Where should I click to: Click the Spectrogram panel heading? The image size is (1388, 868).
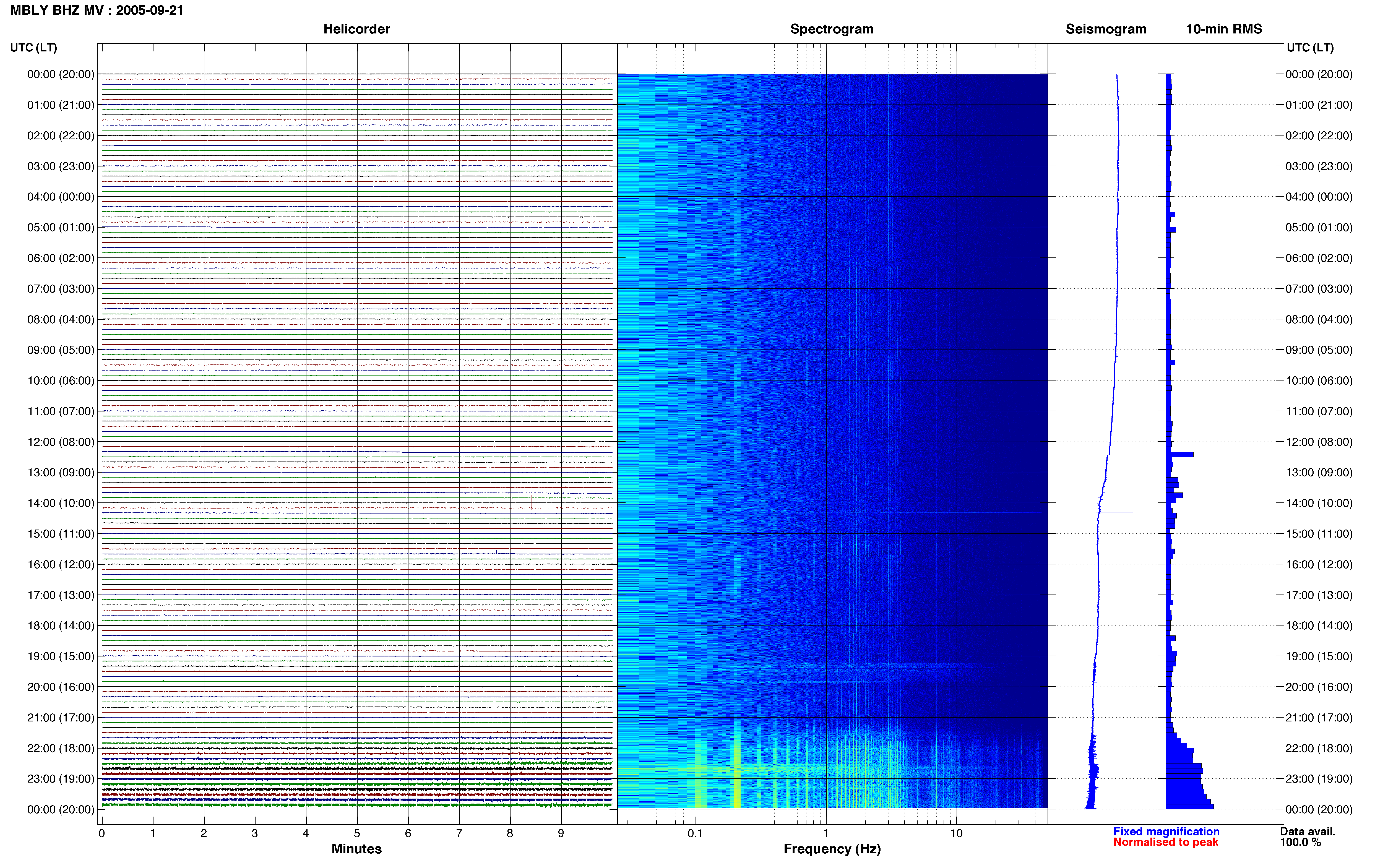(832, 29)
